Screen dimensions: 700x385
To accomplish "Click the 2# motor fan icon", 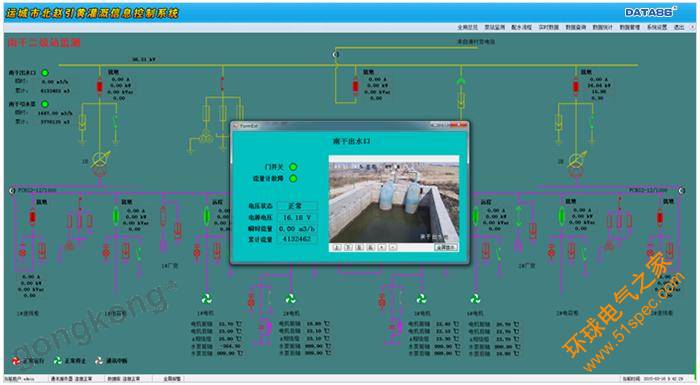I will [x=291, y=299].
